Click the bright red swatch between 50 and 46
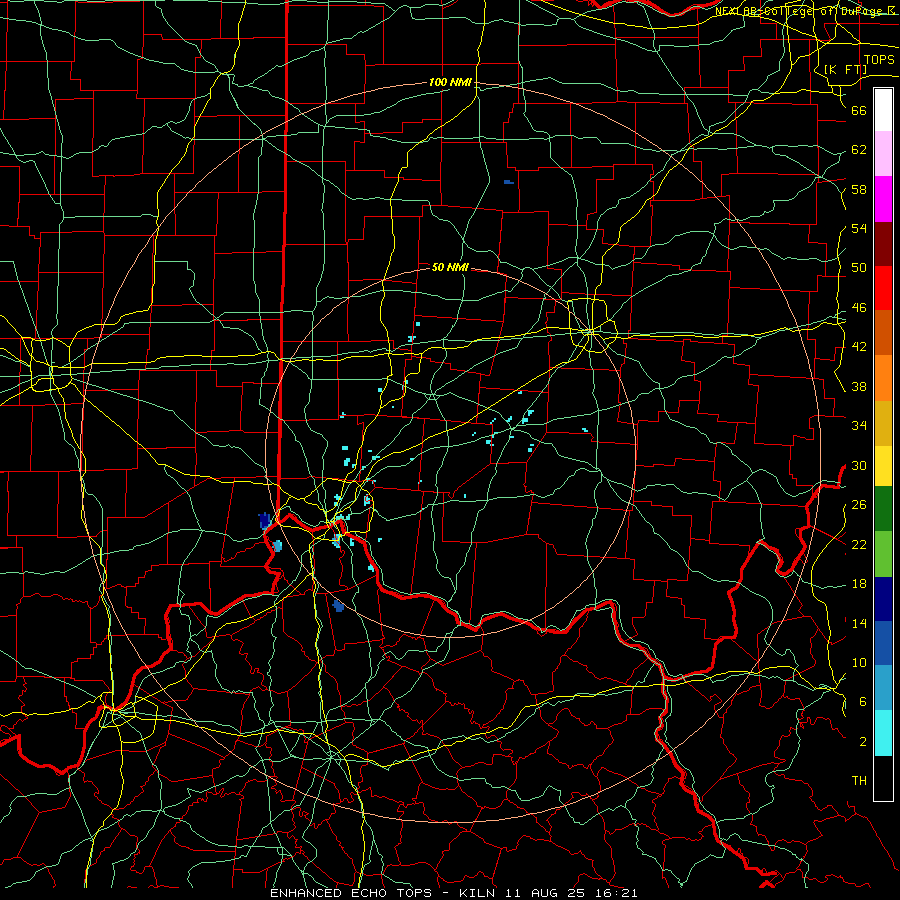900x900 pixels. click(x=883, y=288)
